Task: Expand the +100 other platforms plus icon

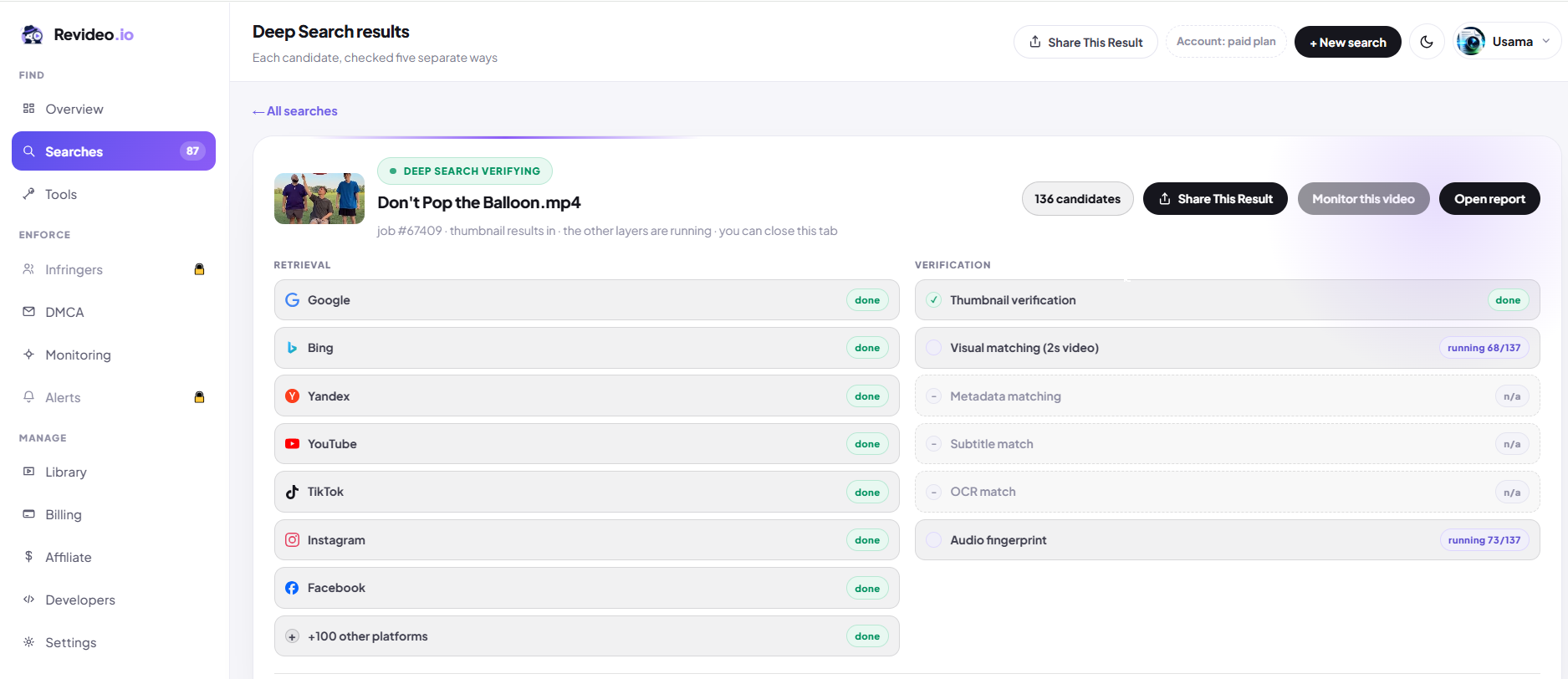Action: click(292, 636)
